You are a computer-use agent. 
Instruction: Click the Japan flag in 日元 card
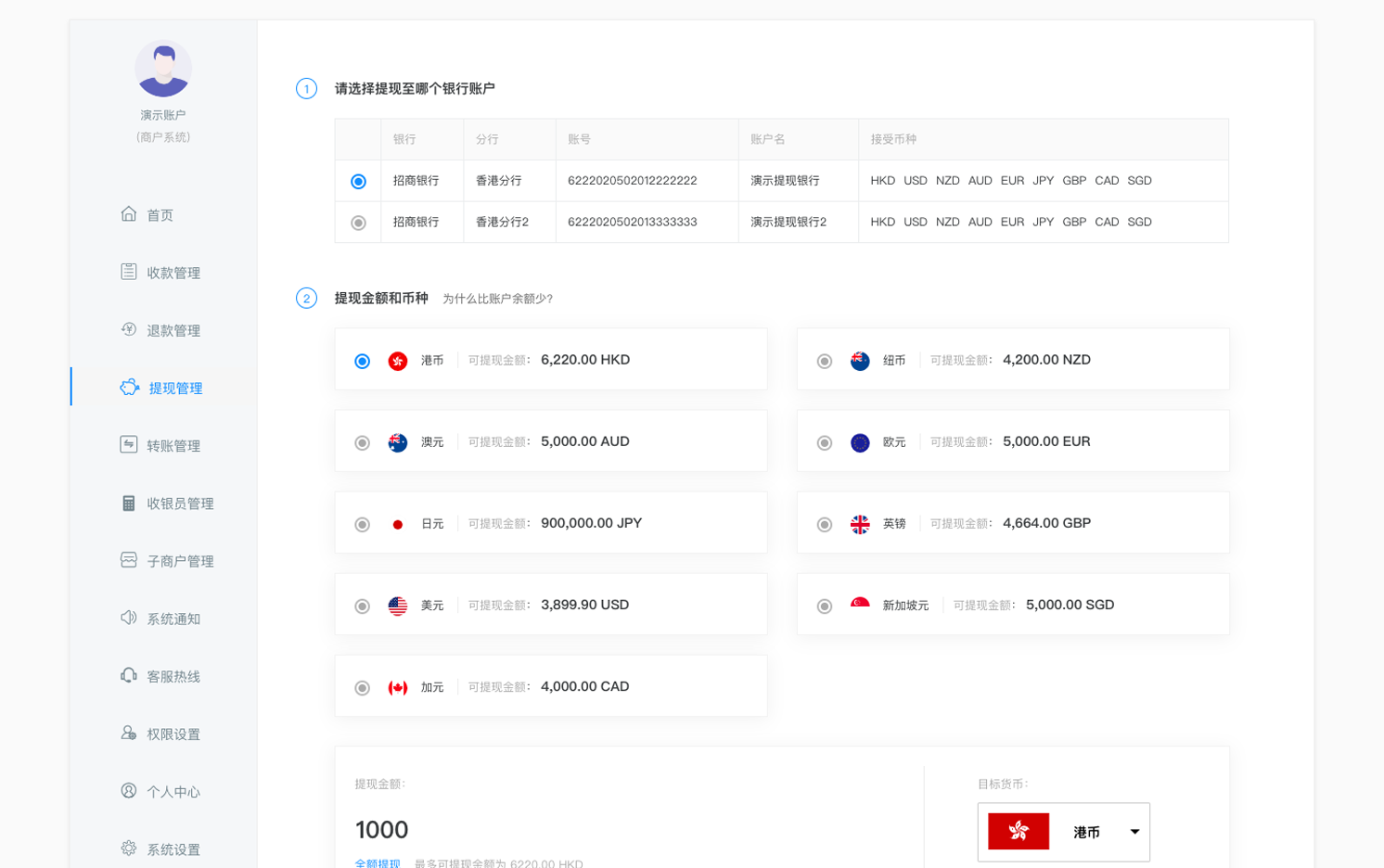pyautogui.click(x=398, y=524)
